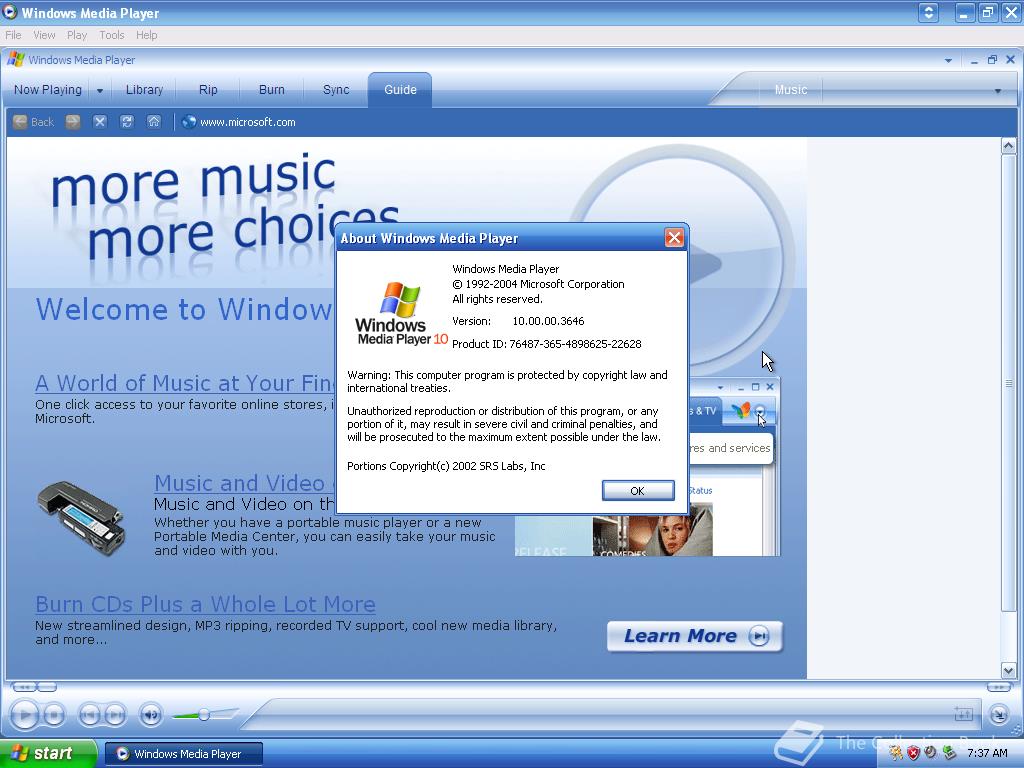Click the view full screen icon near skin mode
This screenshot has width=1024, height=768.
tap(964, 714)
